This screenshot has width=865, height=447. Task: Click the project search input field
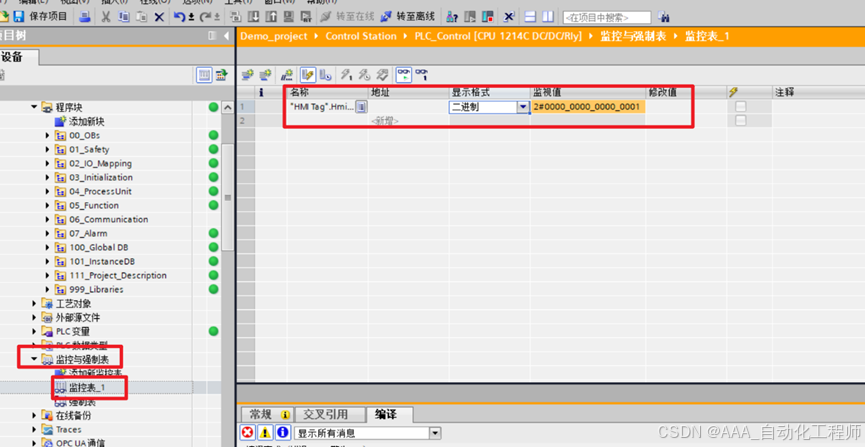click(x=607, y=18)
